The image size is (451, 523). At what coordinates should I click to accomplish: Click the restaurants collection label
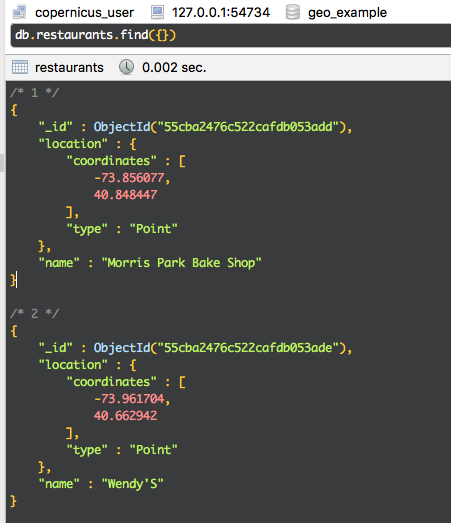pyautogui.click(x=69, y=67)
